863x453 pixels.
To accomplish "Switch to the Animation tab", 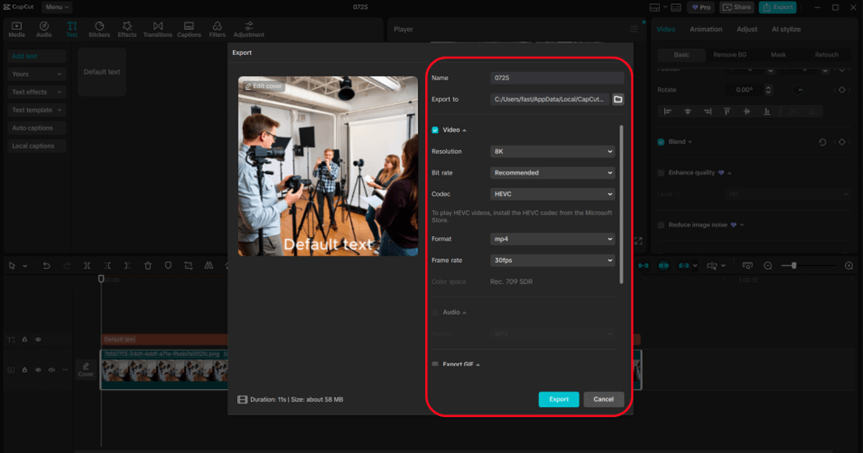I will tap(706, 29).
